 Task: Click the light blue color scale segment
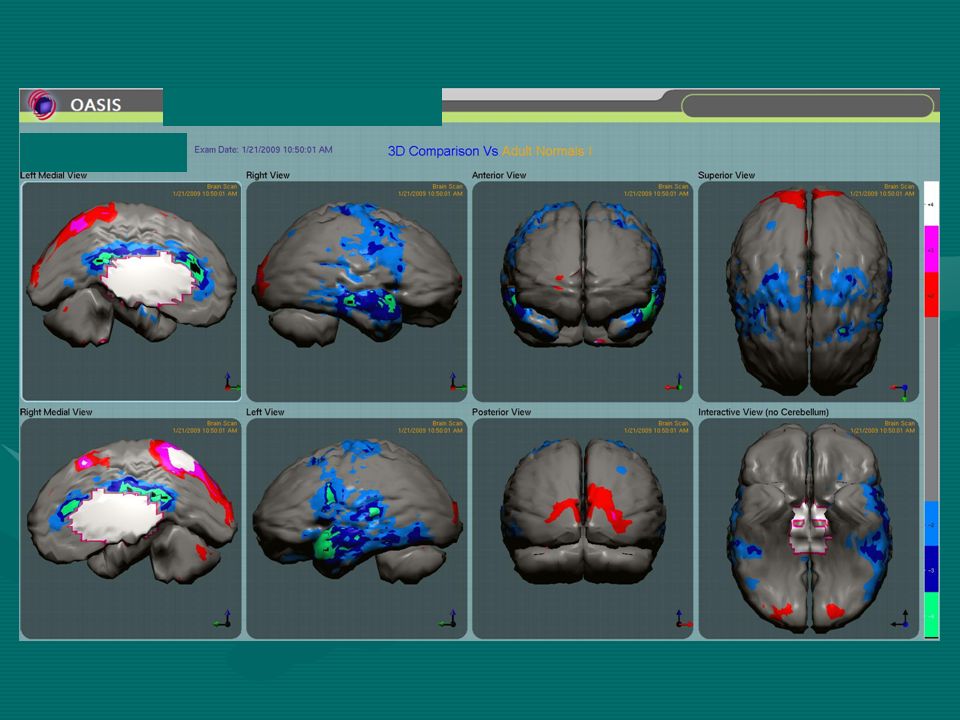[931, 524]
